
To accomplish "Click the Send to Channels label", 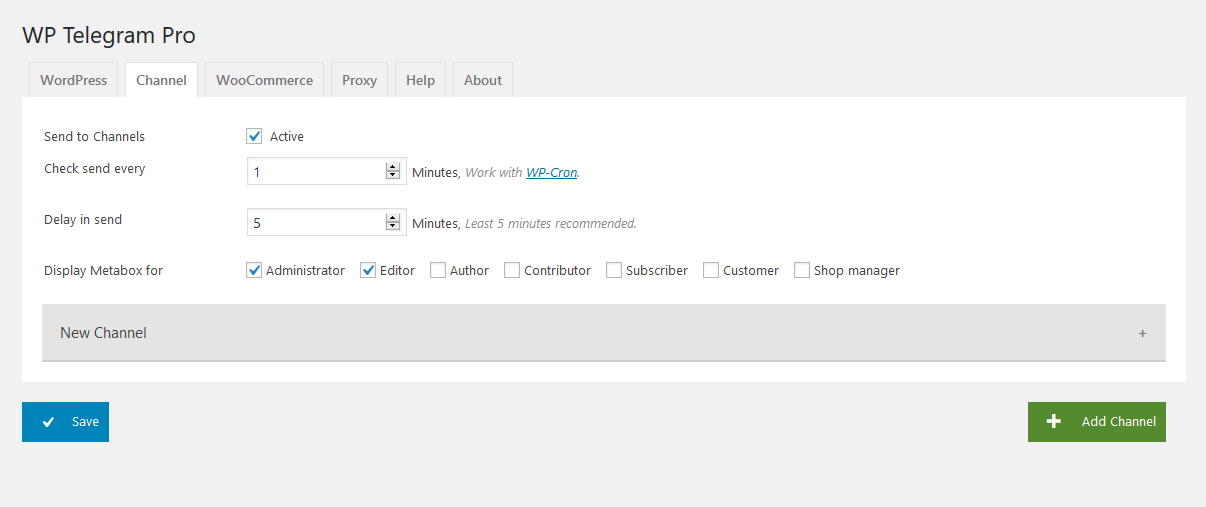I will (94, 136).
